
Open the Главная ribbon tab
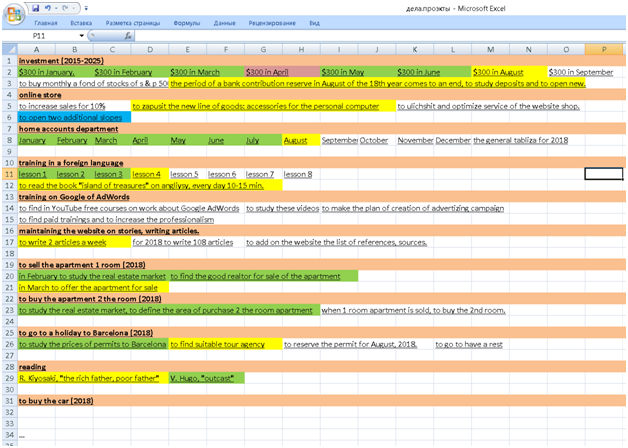(46, 23)
